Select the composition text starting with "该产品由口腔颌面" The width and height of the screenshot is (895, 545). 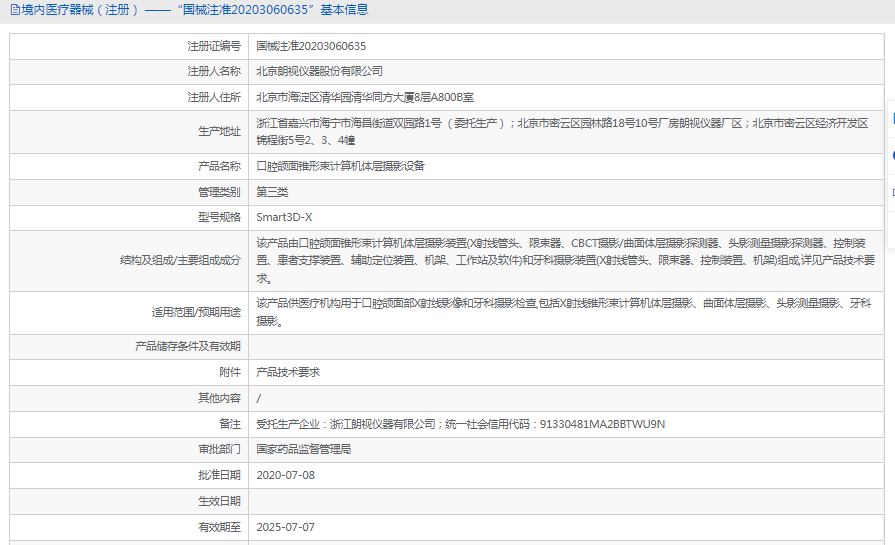tap(566, 261)
